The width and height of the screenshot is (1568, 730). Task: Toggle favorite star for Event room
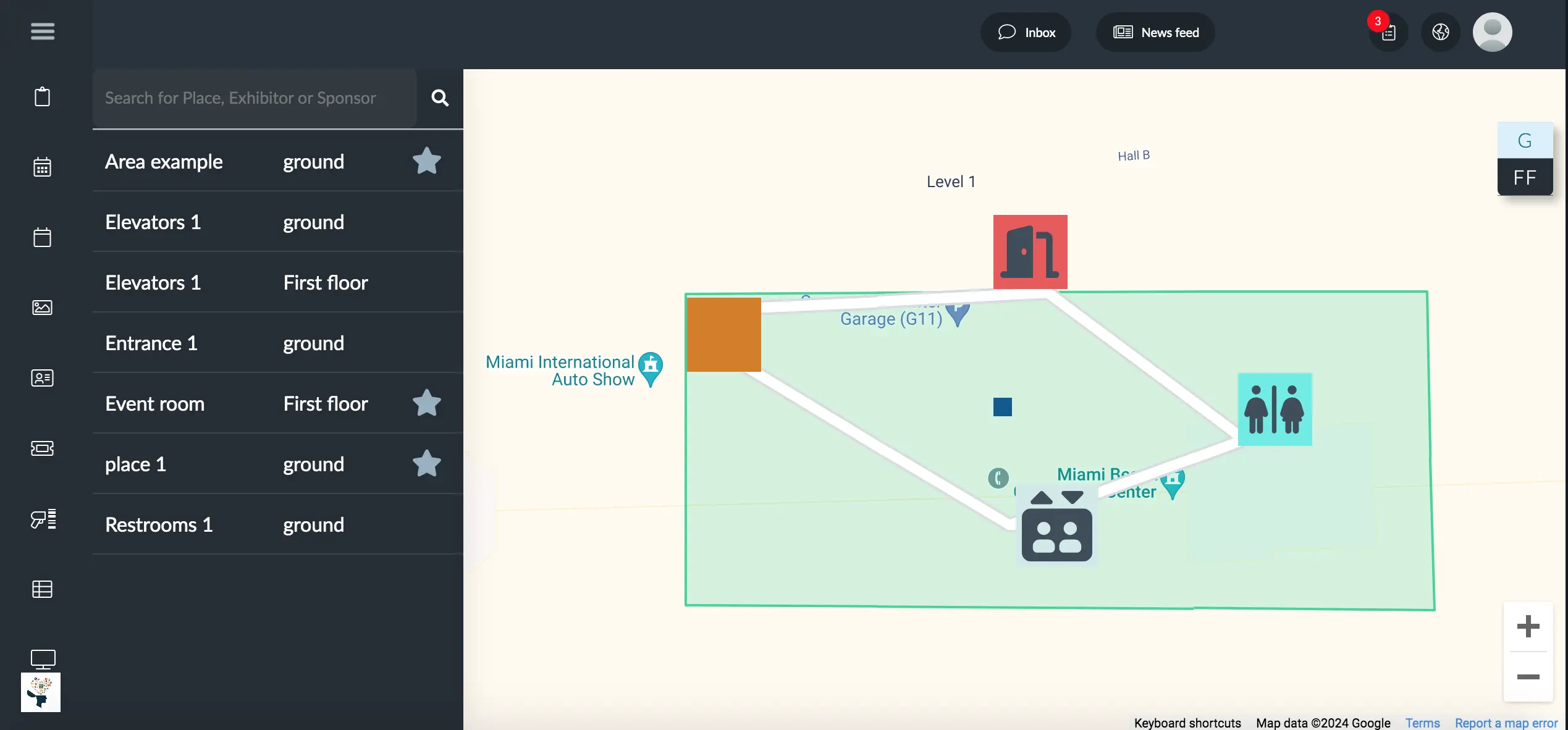pos(427,403)
